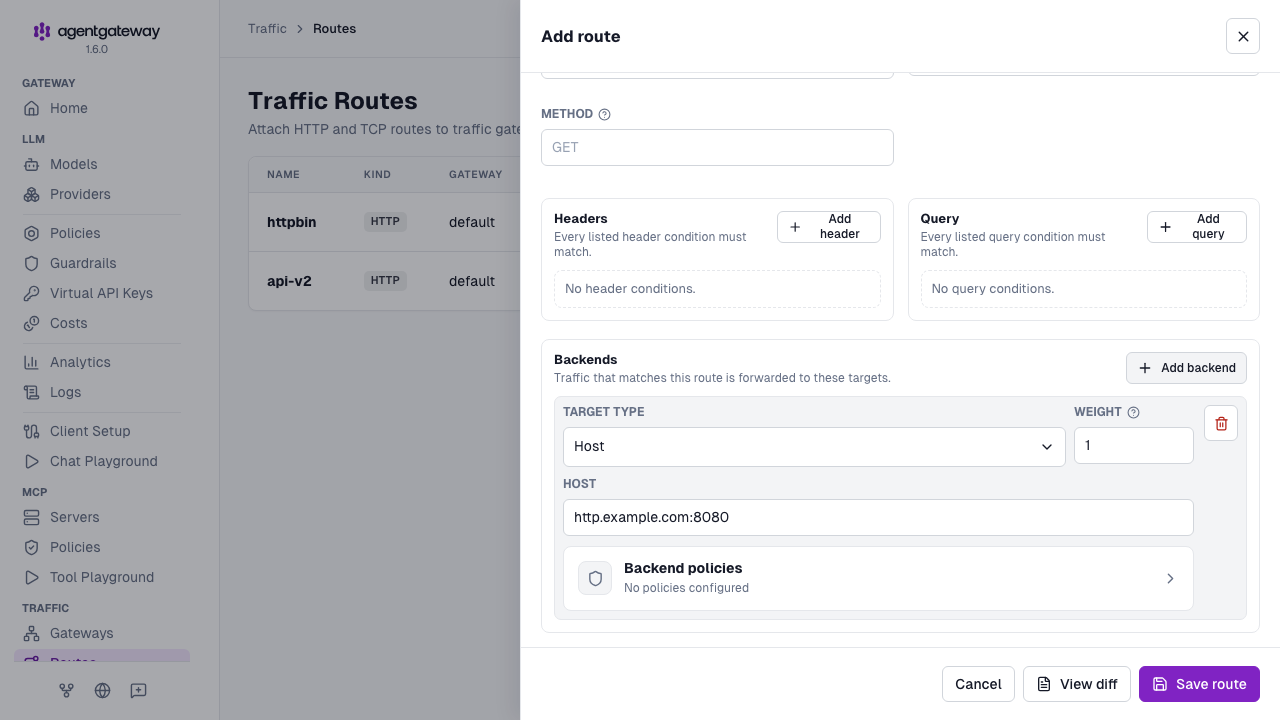Click the MCP Servers icon
This screenshot has height=720, width=1280.
tap(32, 517)
